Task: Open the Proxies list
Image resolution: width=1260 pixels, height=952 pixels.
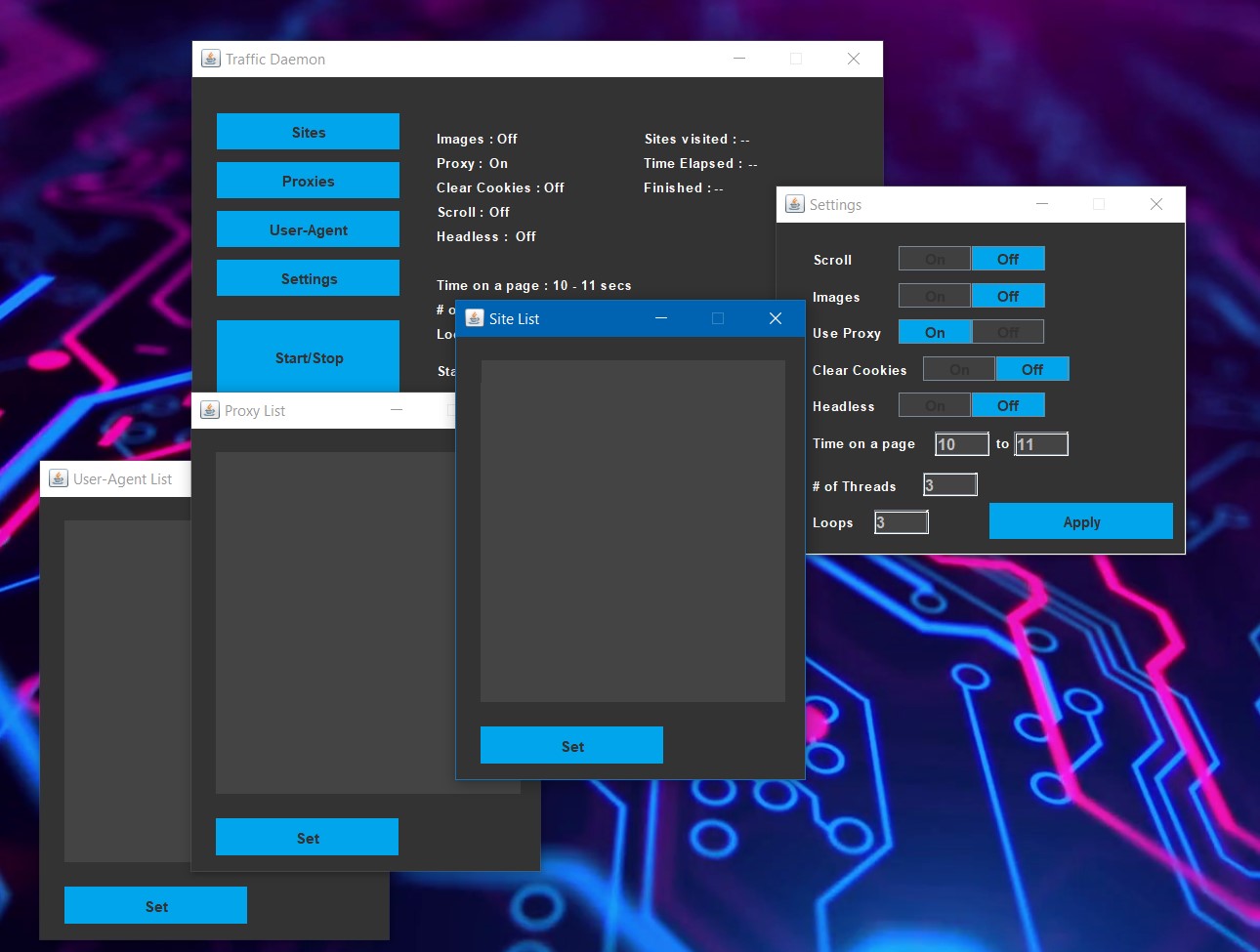Action: [x=308, y=181]
